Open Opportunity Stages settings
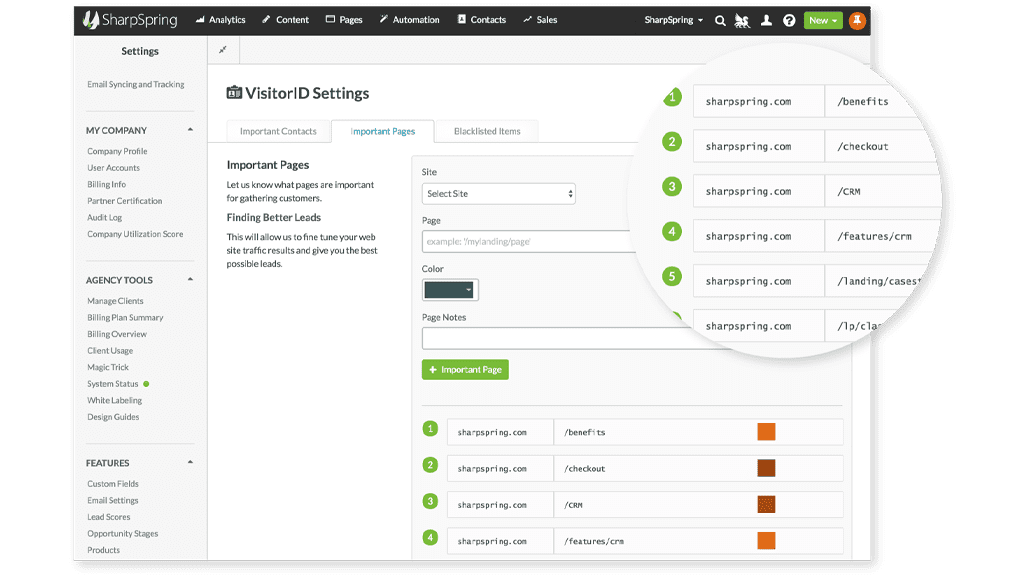The image size is (1024, 576). [123, 534]
